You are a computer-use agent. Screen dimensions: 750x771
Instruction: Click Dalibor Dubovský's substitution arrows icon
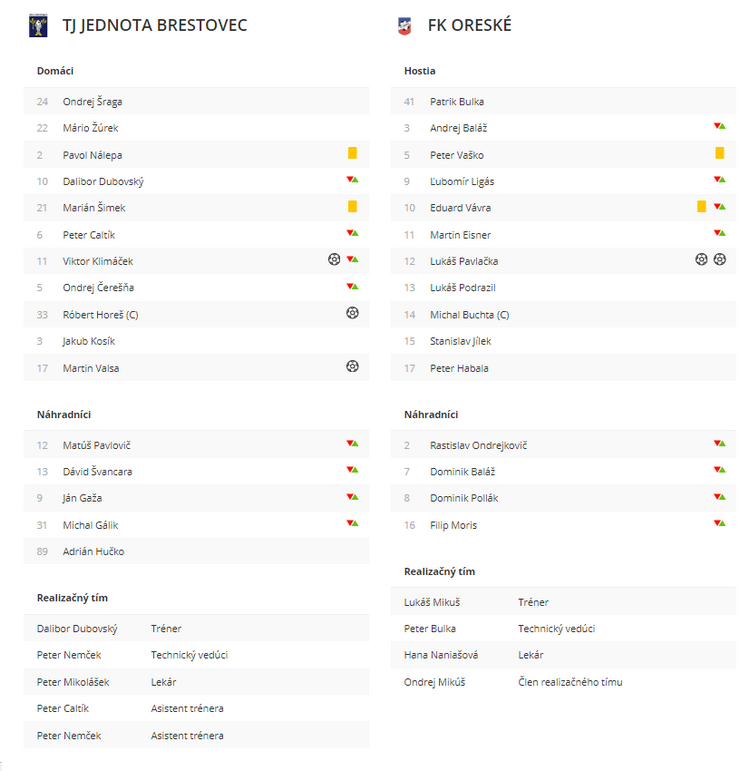click(x=352, y=179)
